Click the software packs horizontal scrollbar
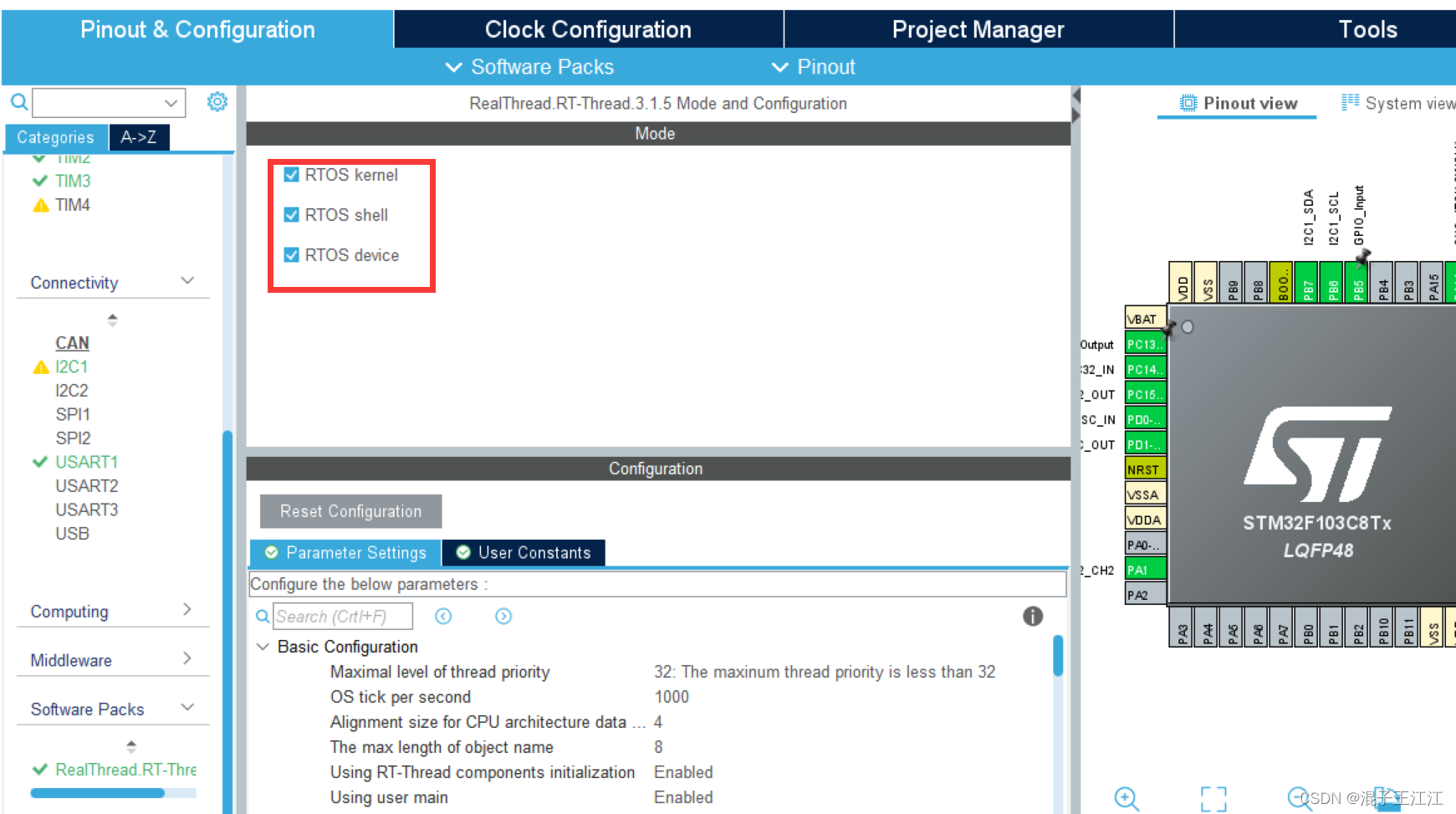 [x=97, y=793]
